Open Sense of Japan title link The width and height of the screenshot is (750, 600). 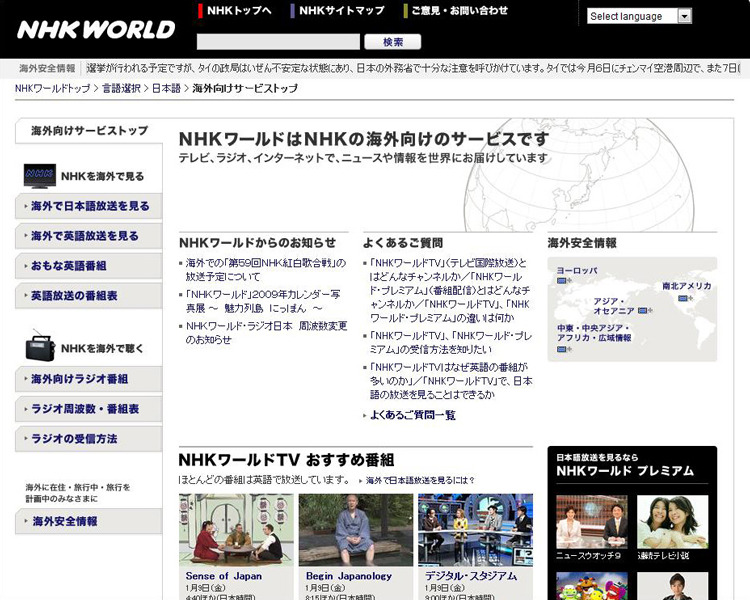223,576
